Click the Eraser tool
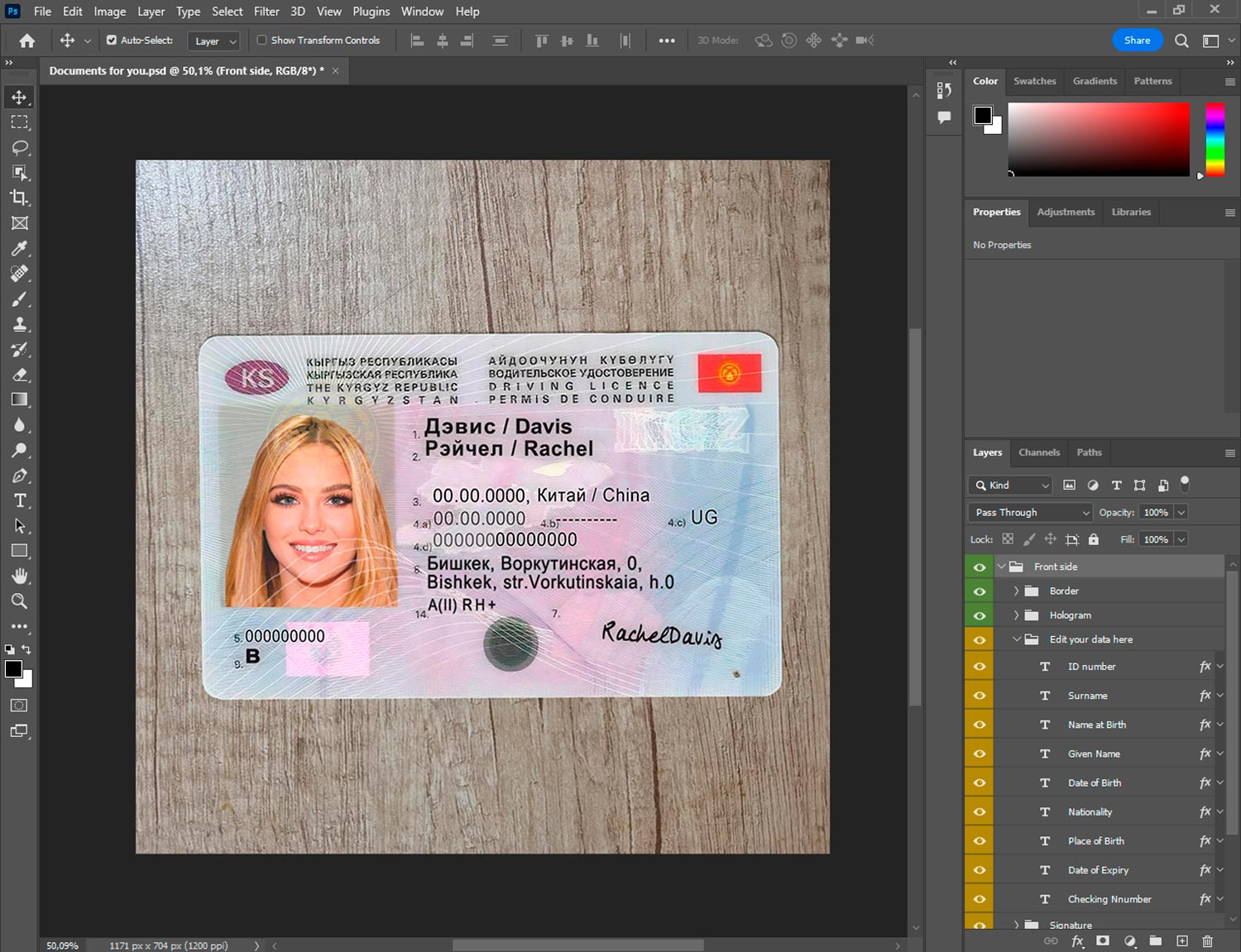This screenshot has height=952, width=1241. 20,375
